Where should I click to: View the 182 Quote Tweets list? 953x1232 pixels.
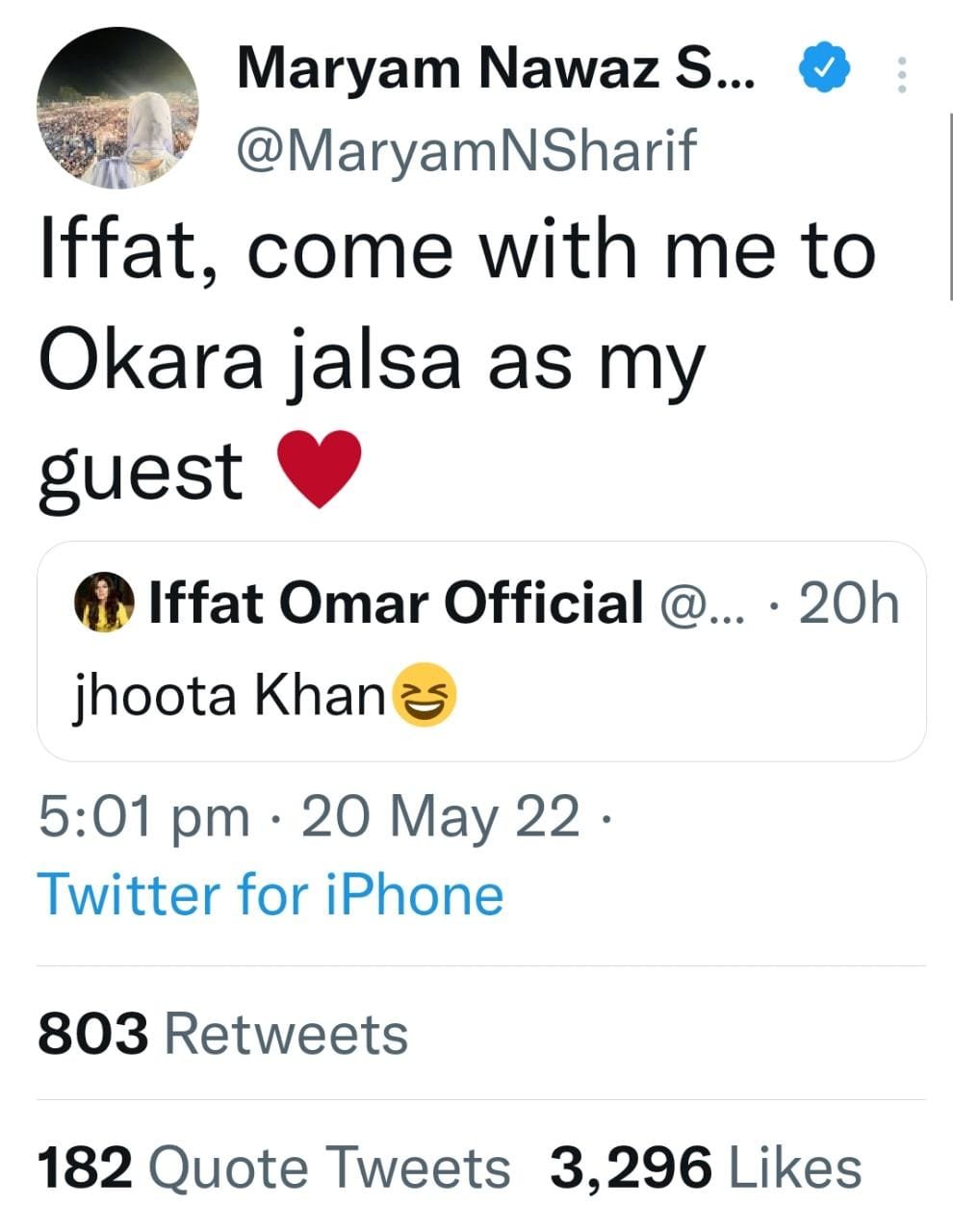pyautogui.click(x=273, y=1168)
